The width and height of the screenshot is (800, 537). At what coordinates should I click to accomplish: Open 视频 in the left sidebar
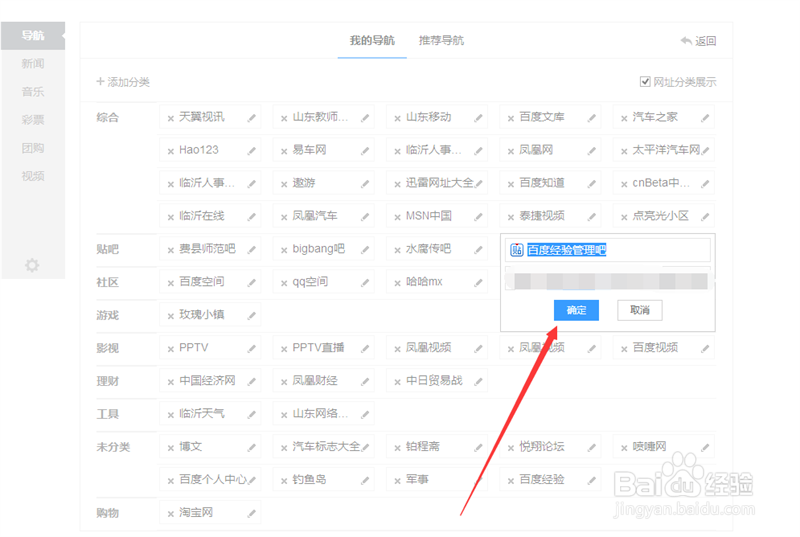[33, 176]
